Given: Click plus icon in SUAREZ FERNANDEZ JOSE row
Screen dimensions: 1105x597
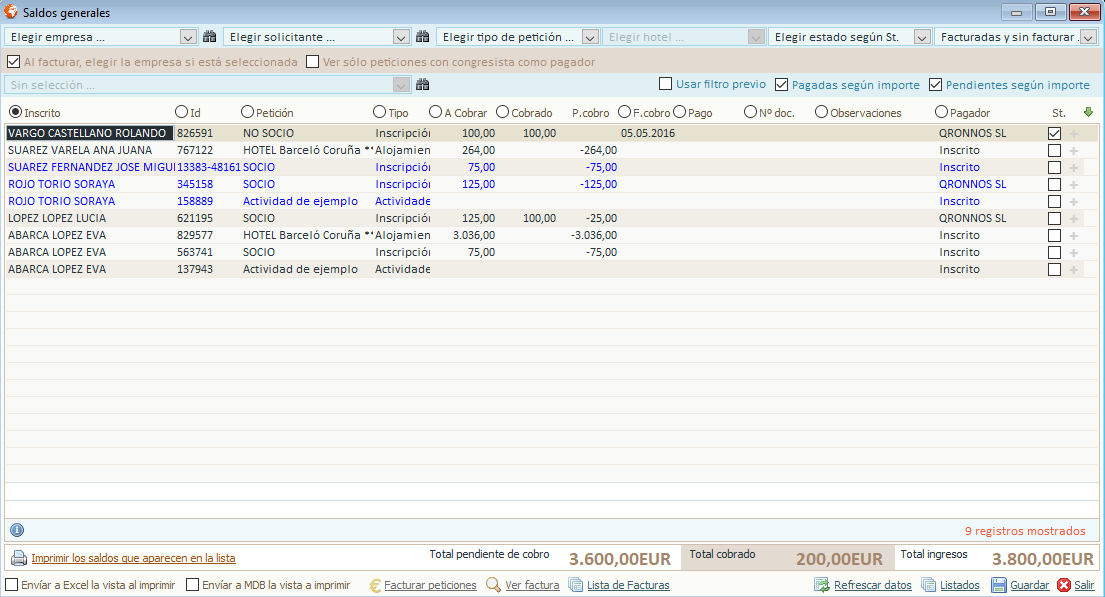Looking at the screenshot, I should tap(1073, 168).
